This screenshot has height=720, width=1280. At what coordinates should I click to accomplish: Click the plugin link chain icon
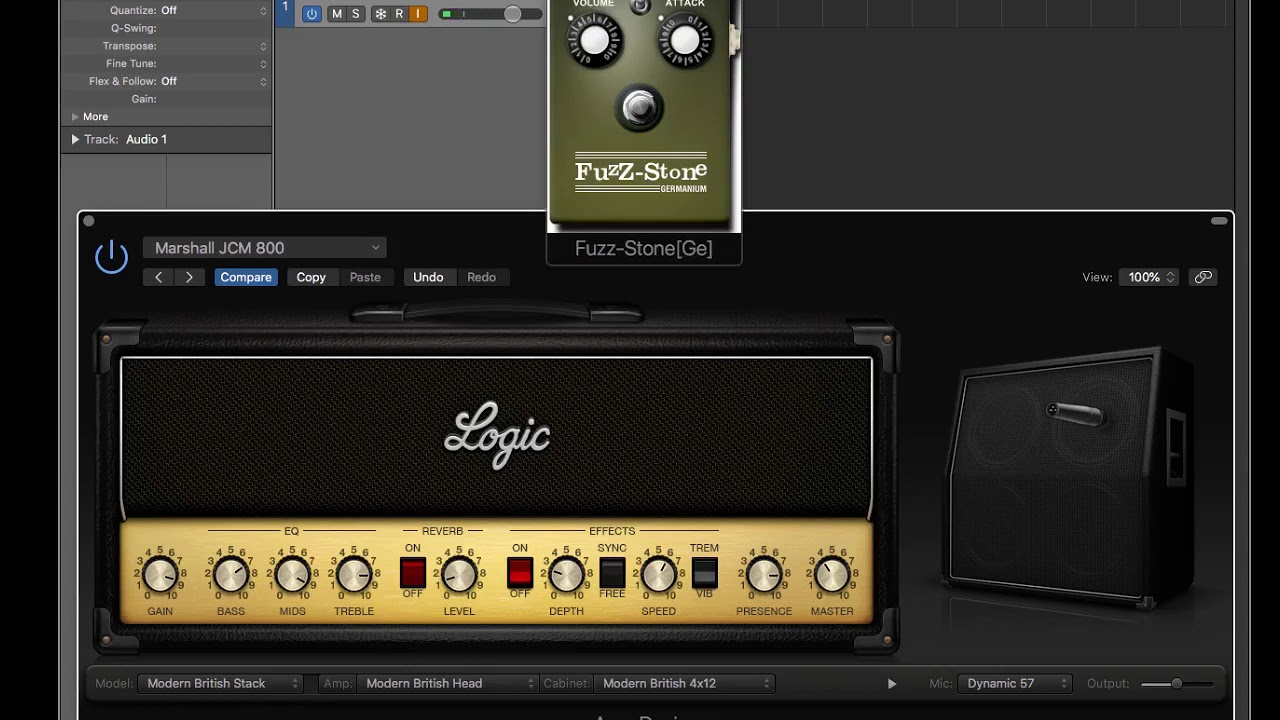(1203, 277)
